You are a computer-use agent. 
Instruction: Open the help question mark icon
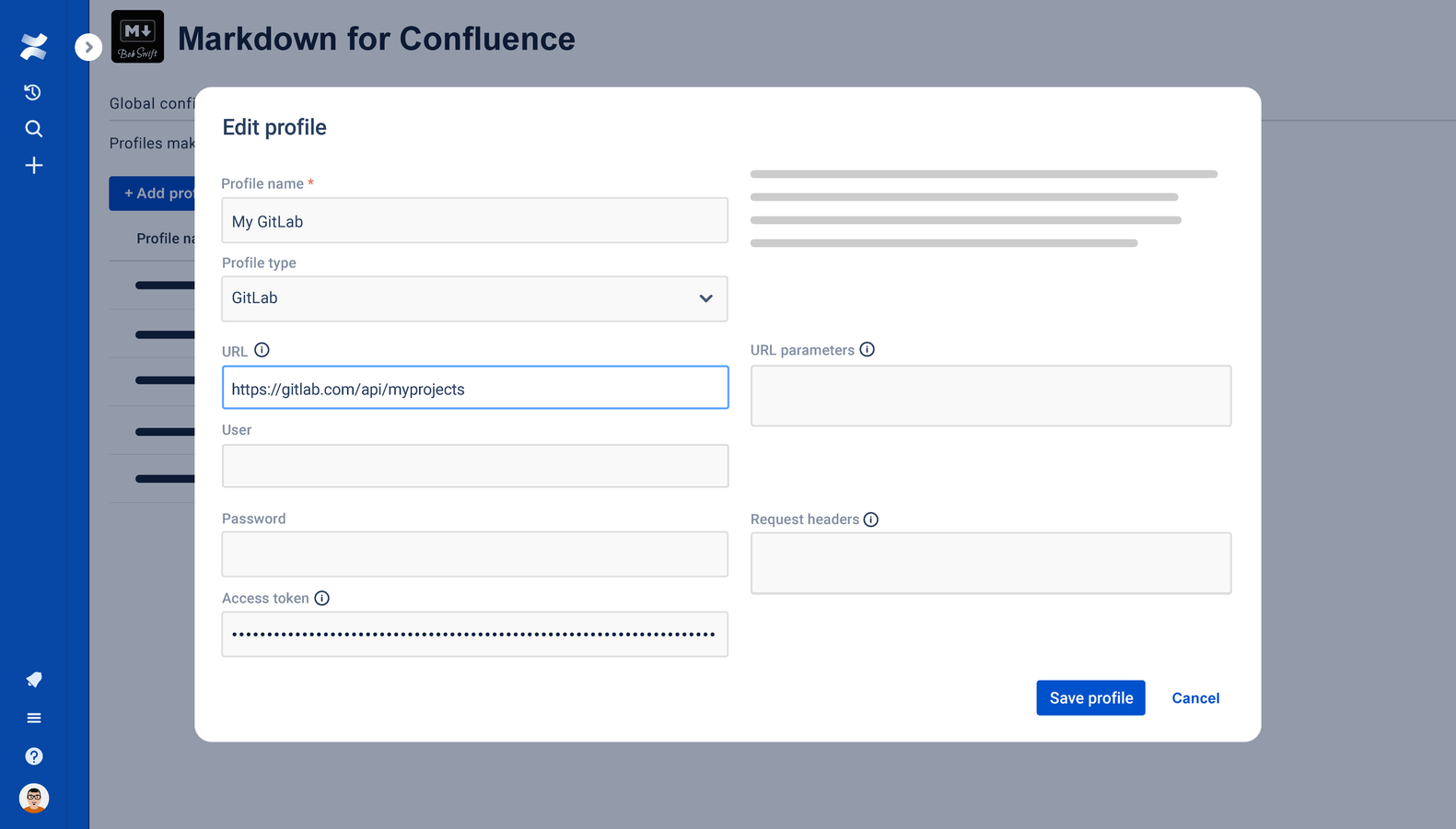[33, 756]
